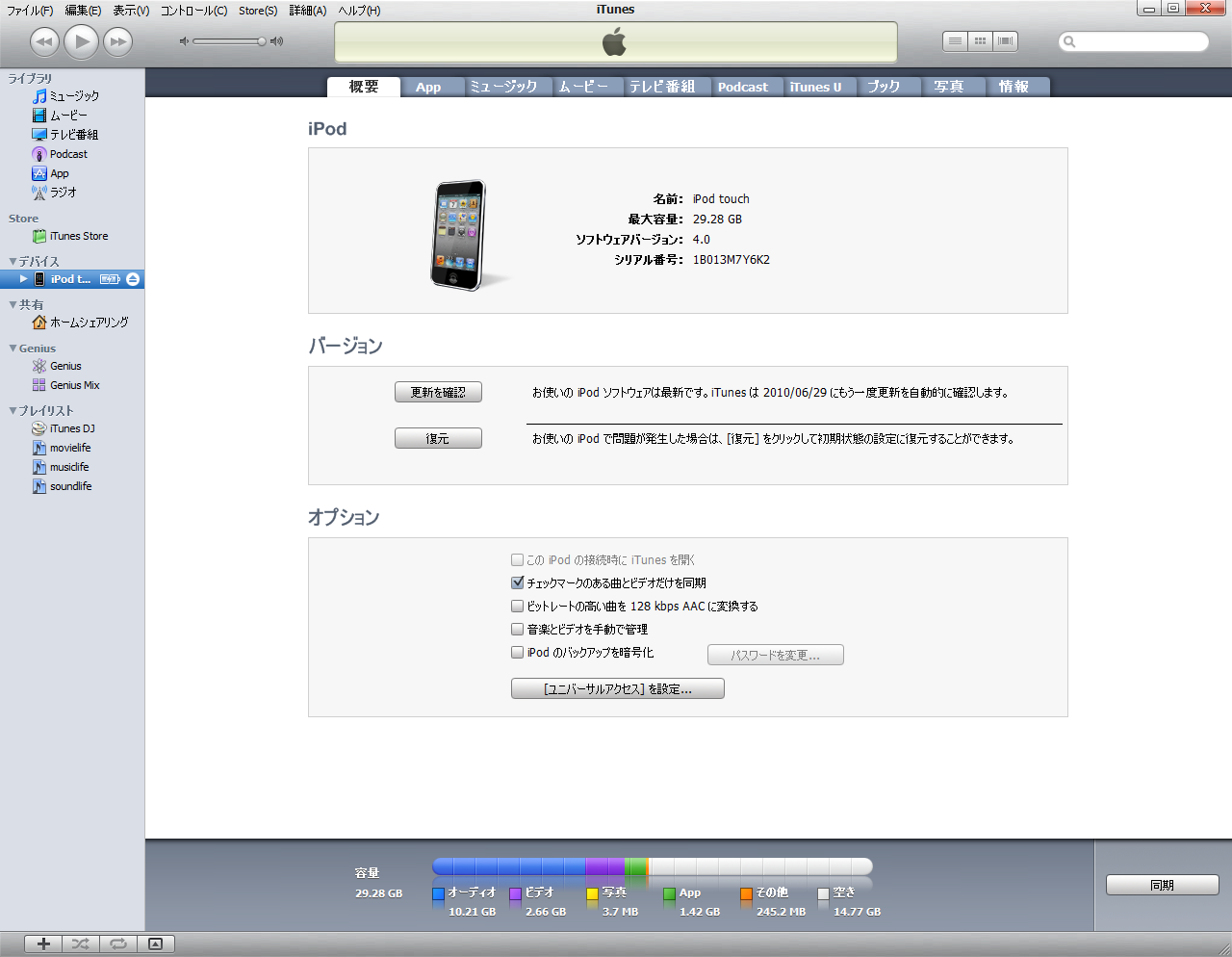Open [ユニバーサルアクセス] を設定 button
The width and height of the screenshot is (1232, 957).
[618, 688]
